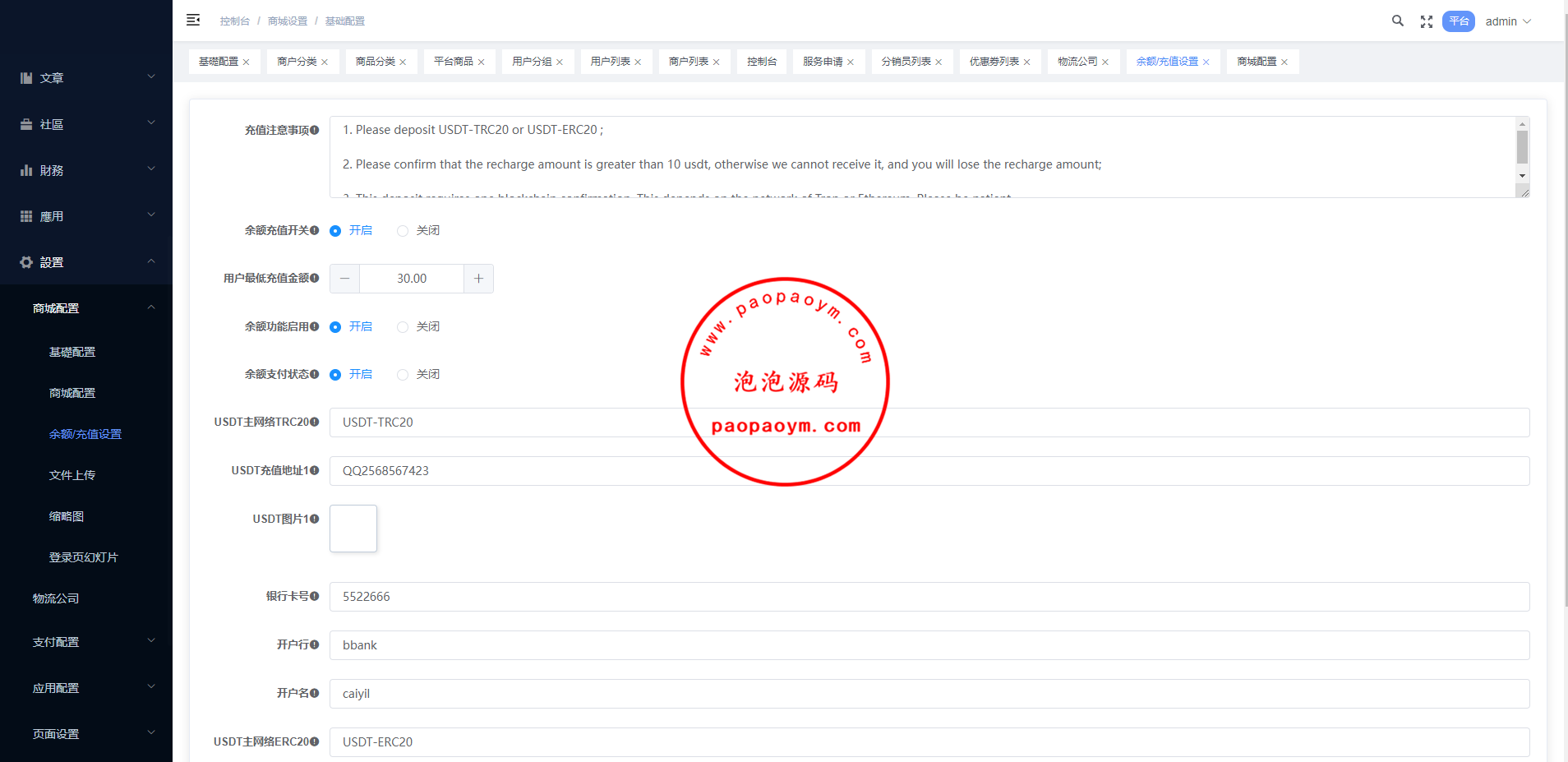Expand the 支付配置 submenu
Screen dimensions: 1568x762
coord(86,642)
